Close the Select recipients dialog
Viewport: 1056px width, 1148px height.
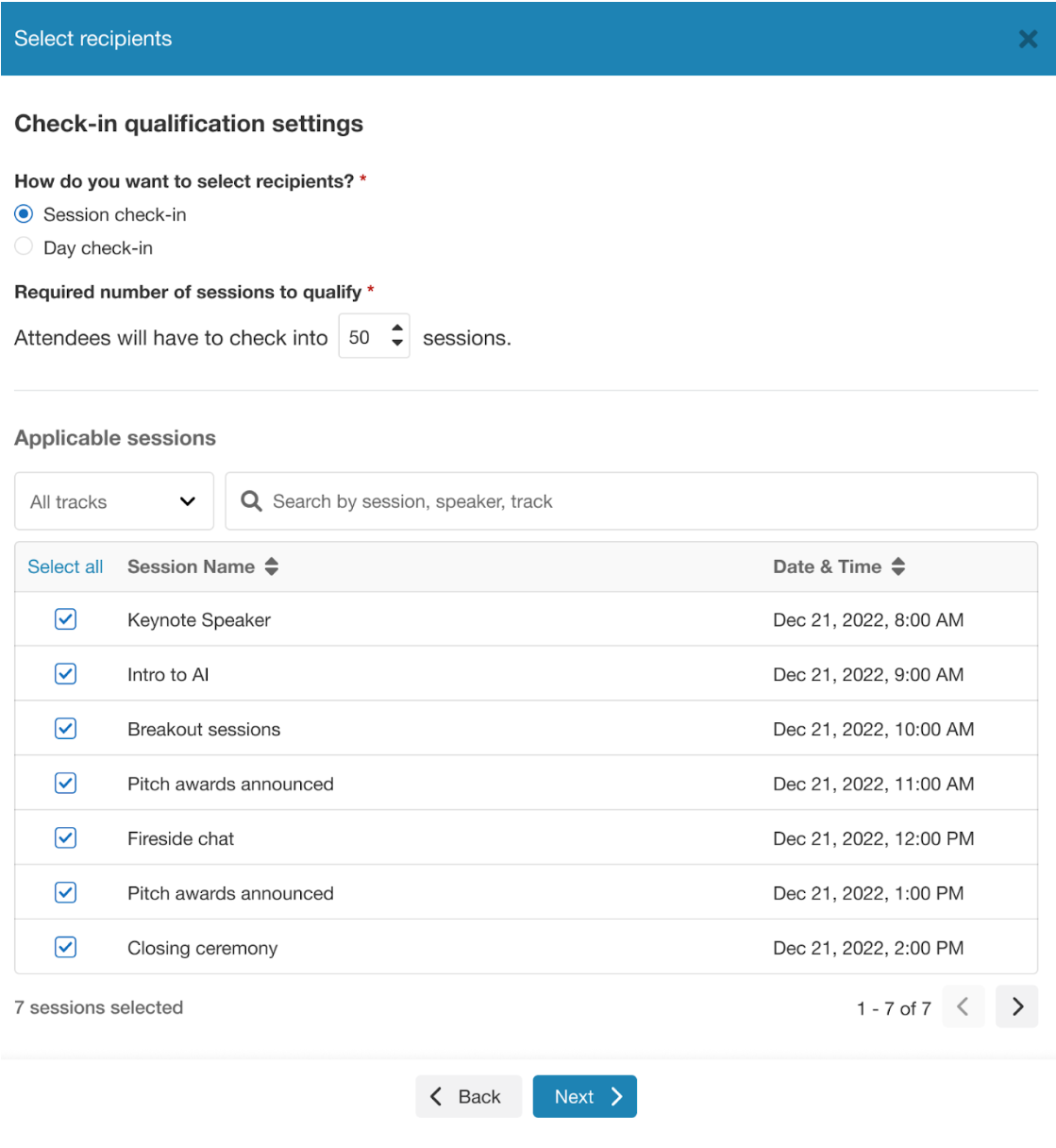1028,39
